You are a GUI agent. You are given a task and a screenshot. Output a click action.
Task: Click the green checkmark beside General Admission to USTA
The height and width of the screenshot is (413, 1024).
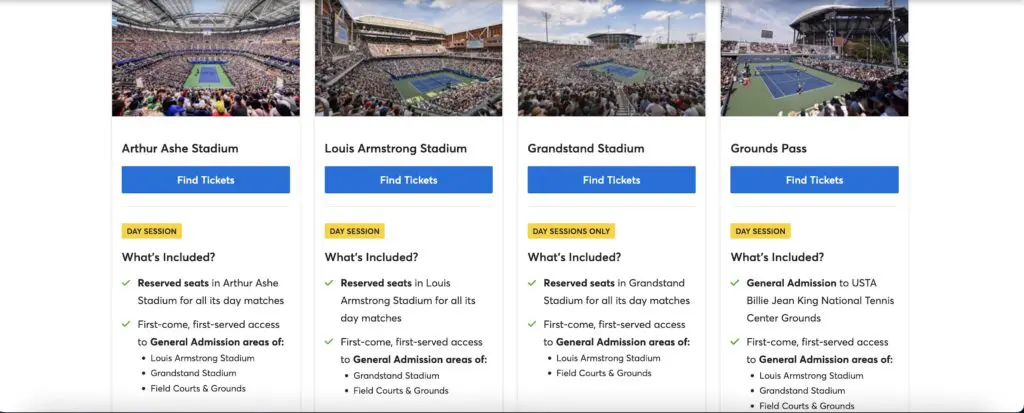point(735,283)
